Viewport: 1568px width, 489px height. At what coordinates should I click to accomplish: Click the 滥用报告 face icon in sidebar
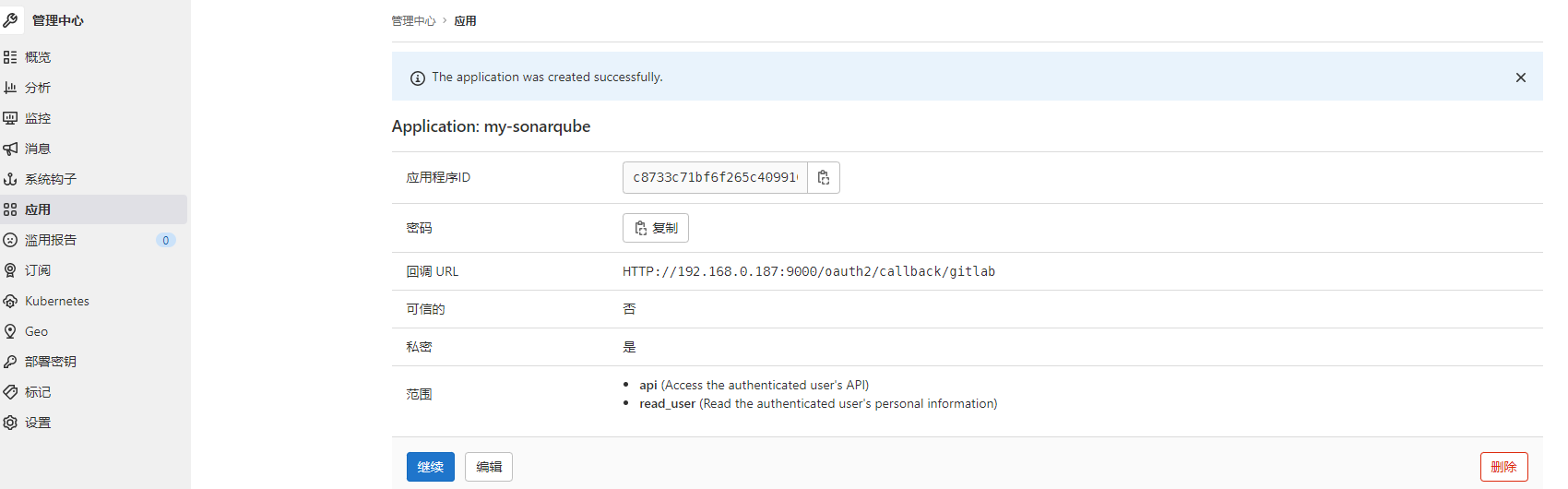click(x=10, y=240)
